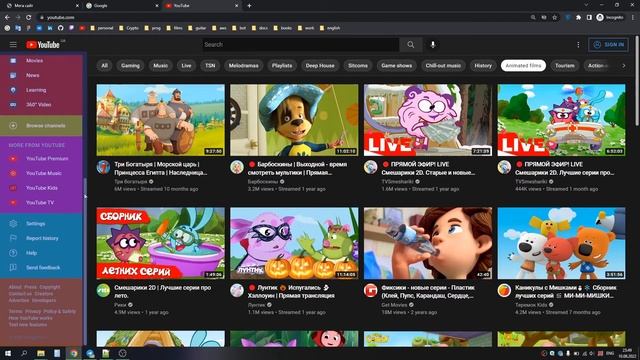Switch to the Google browser tab

click(x=121, y=6)
